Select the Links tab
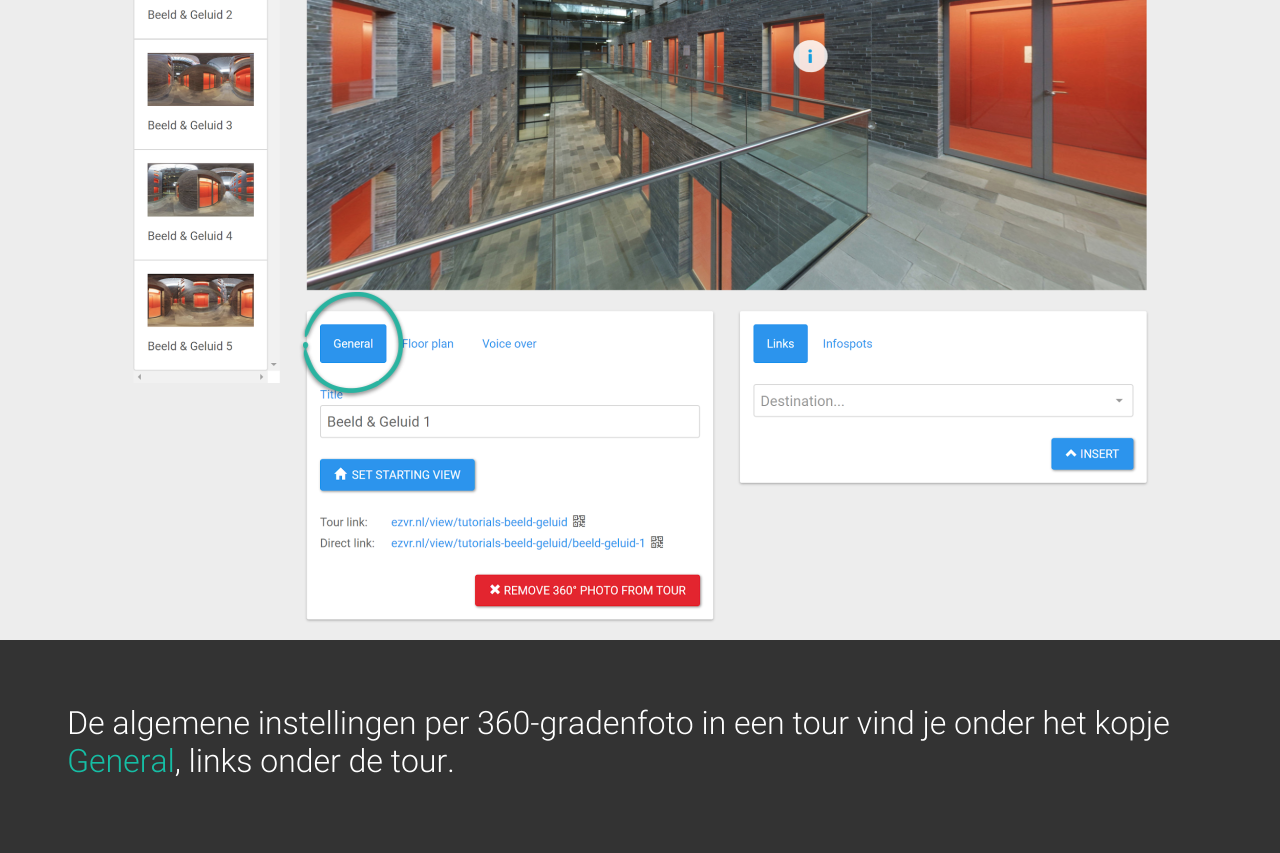 point(780,344)
